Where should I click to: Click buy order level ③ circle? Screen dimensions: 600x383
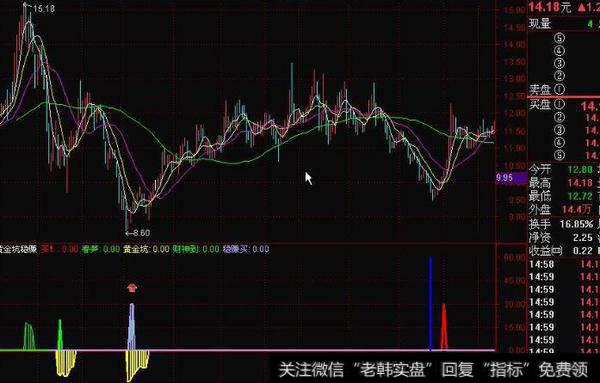[559, 130]
